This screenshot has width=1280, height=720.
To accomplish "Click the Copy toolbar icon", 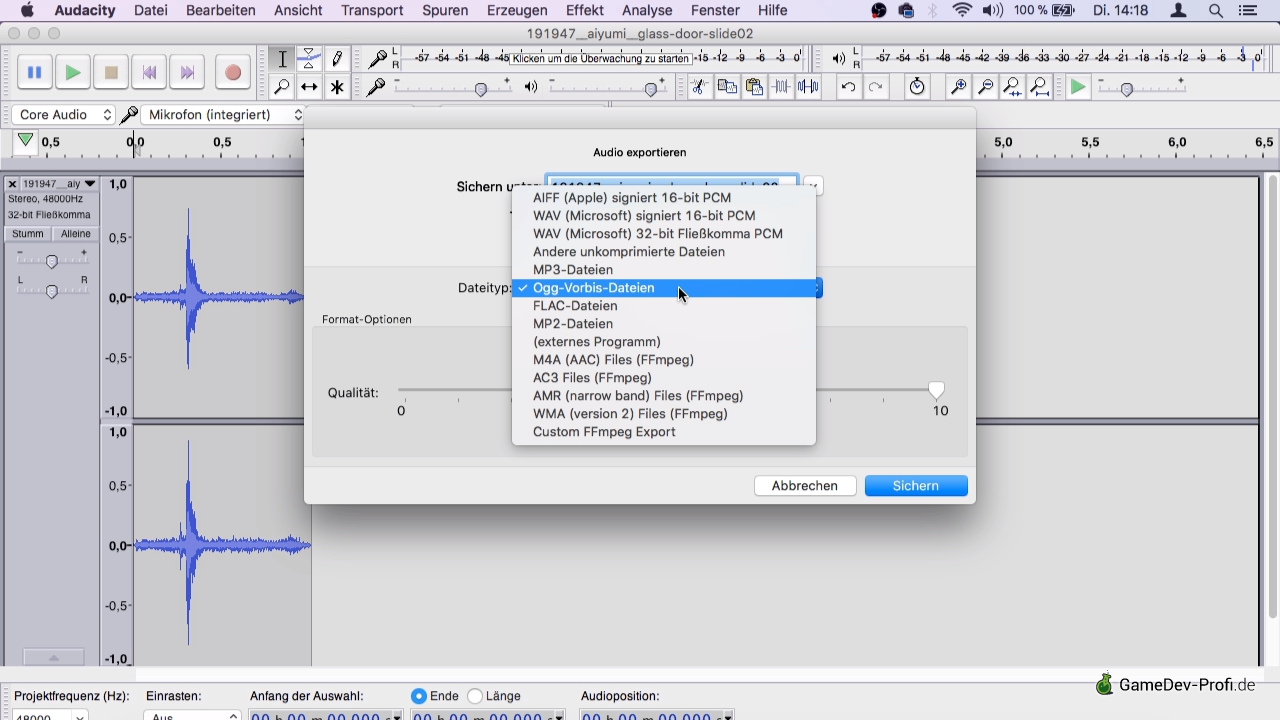I will pos(727,87).
